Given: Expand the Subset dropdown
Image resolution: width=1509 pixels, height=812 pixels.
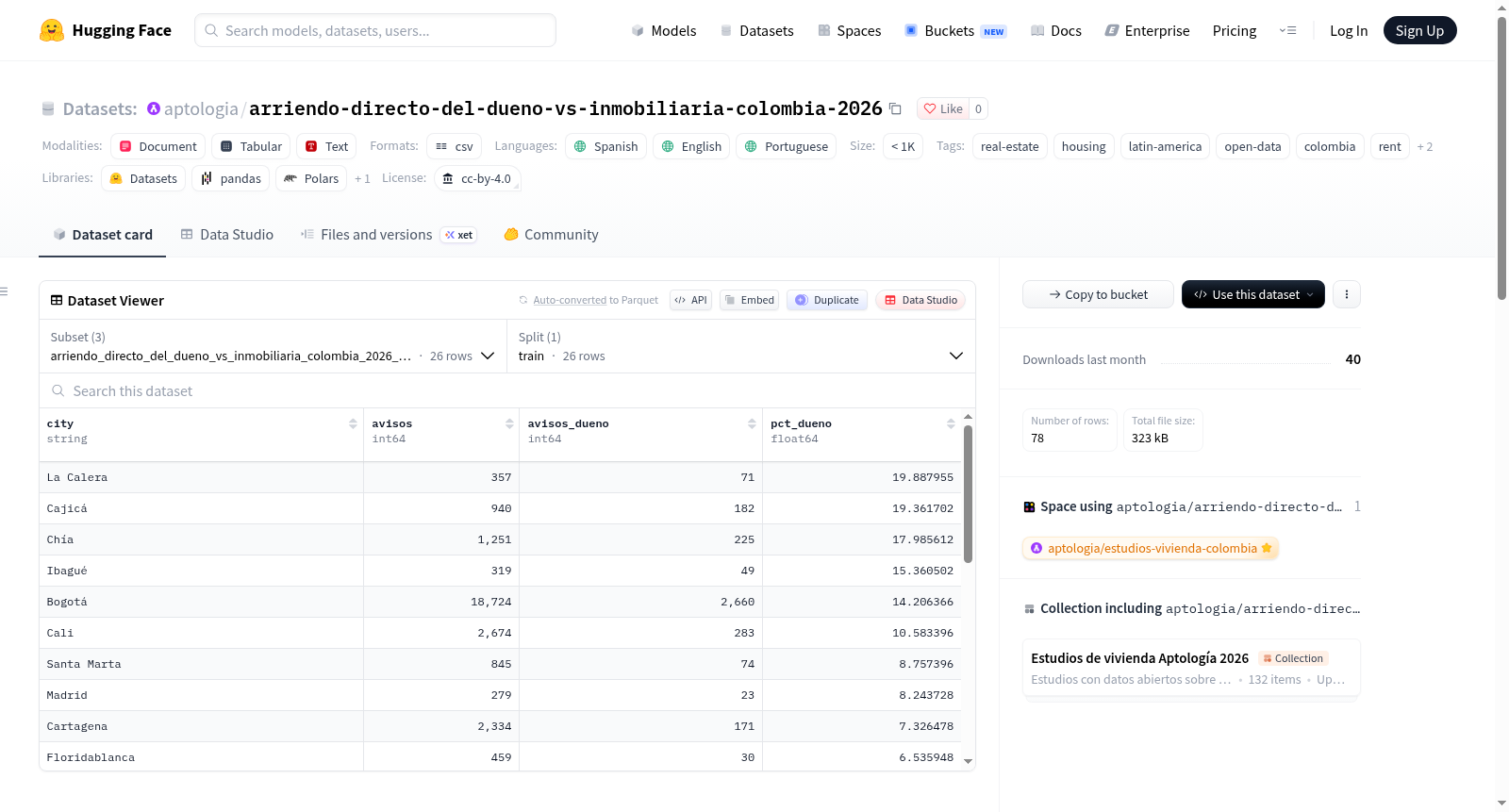Looking at the screenshot, I should (273, 347).
